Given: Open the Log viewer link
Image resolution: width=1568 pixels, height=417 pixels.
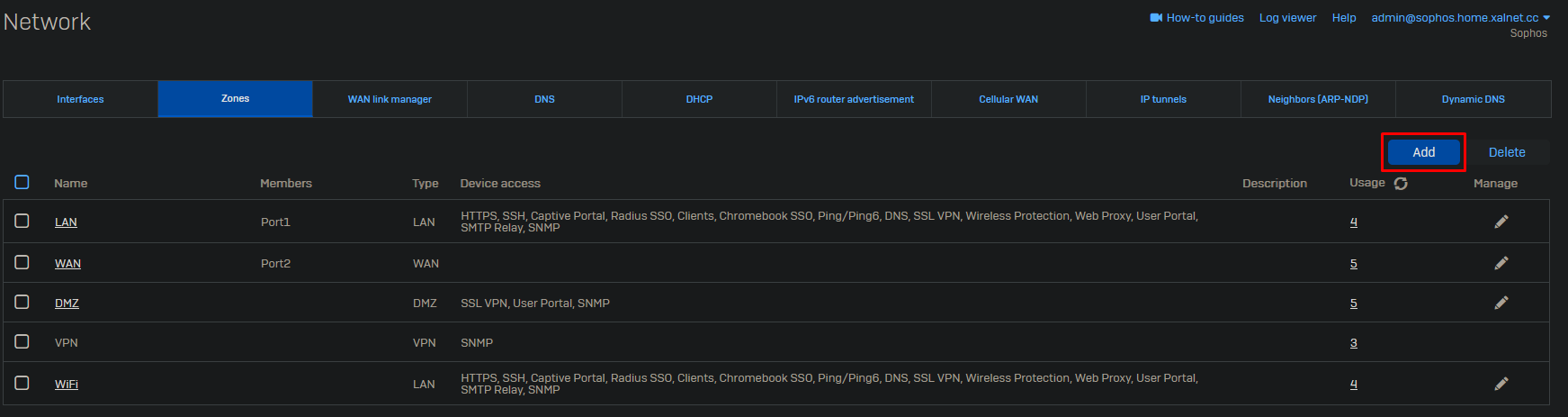Looking at the screenshot, I should (x=1287, y=18).
